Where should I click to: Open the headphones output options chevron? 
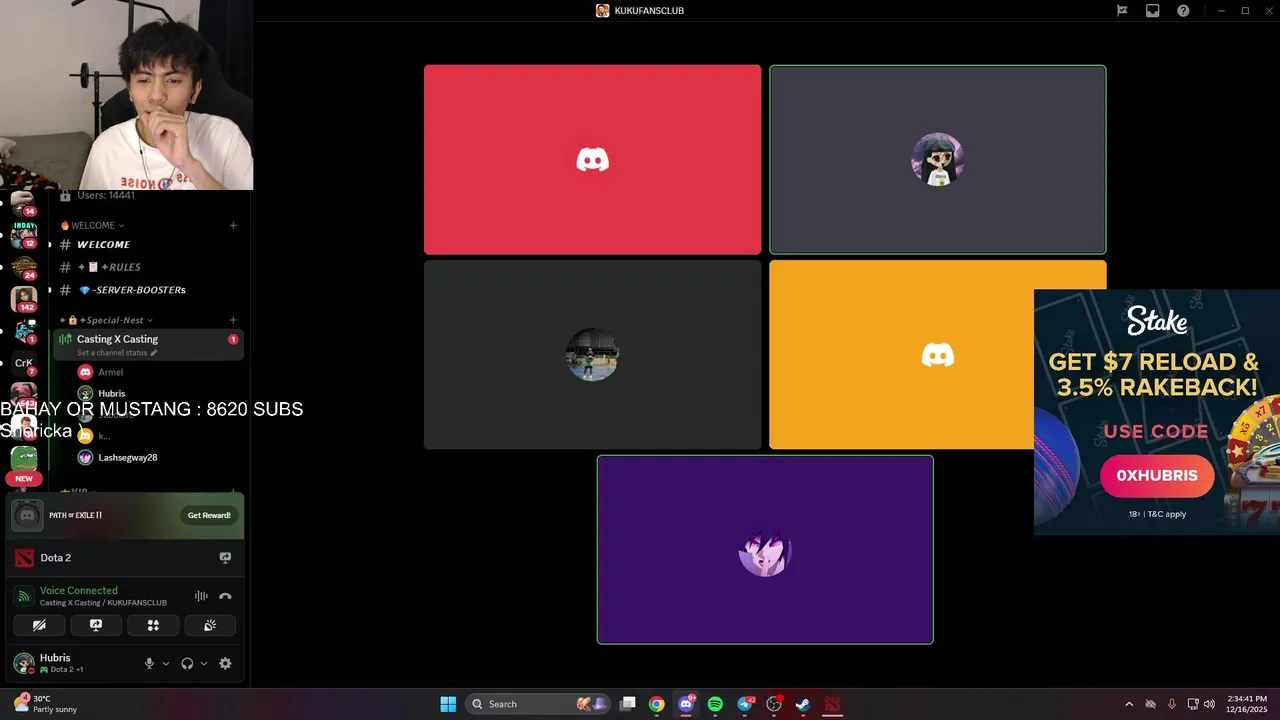[x=204, y=663]
